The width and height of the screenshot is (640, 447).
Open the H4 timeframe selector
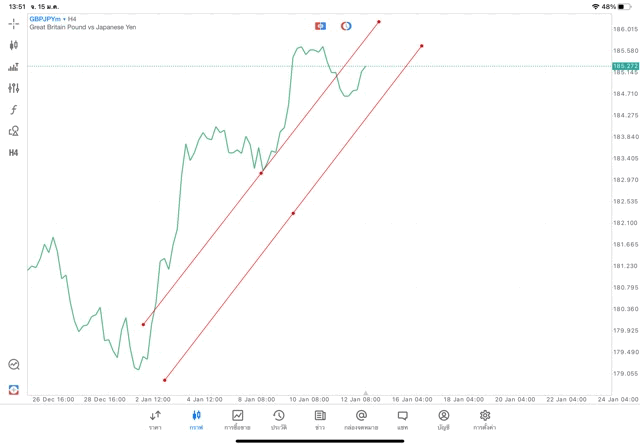14,153
